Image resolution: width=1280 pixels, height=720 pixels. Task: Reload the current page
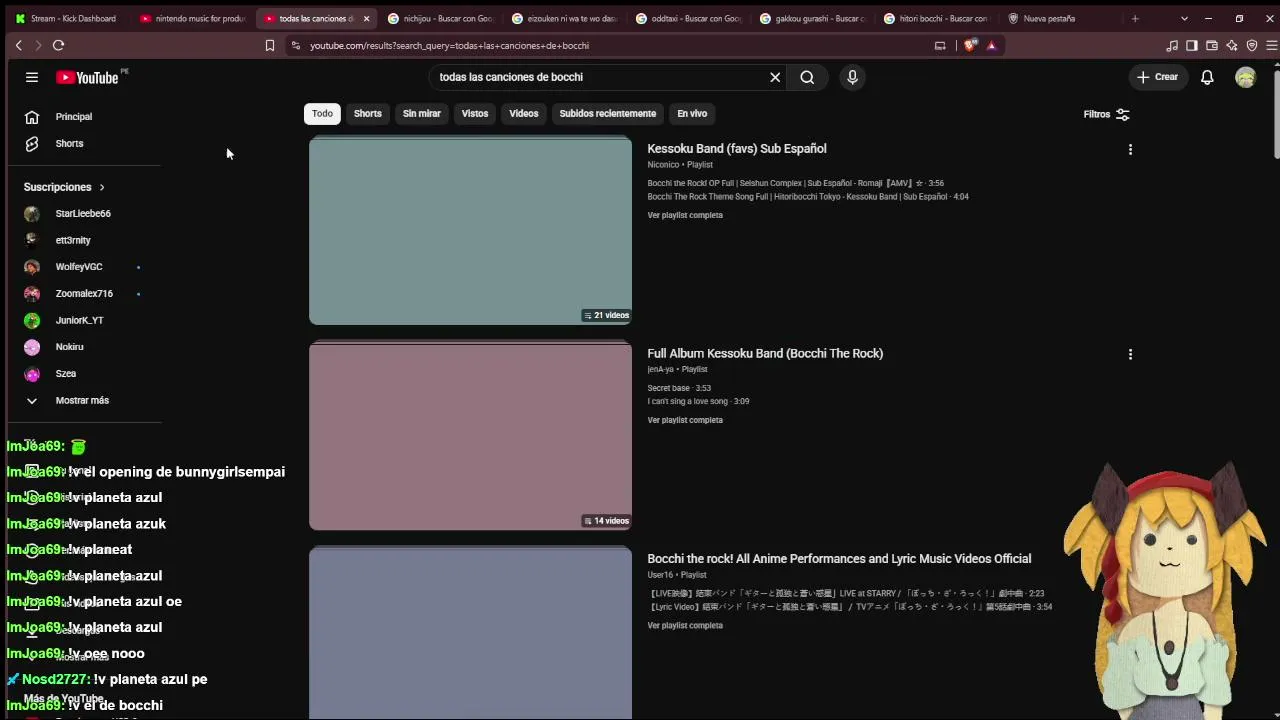pos(58,45)
